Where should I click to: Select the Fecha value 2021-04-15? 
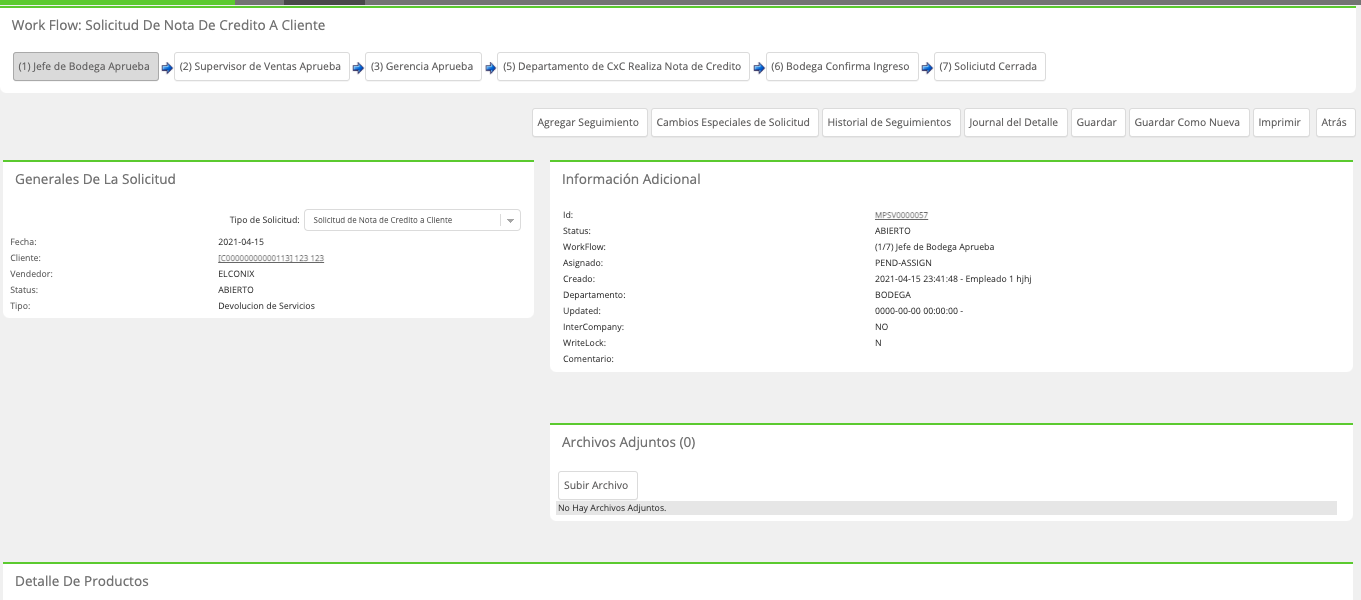241,242
